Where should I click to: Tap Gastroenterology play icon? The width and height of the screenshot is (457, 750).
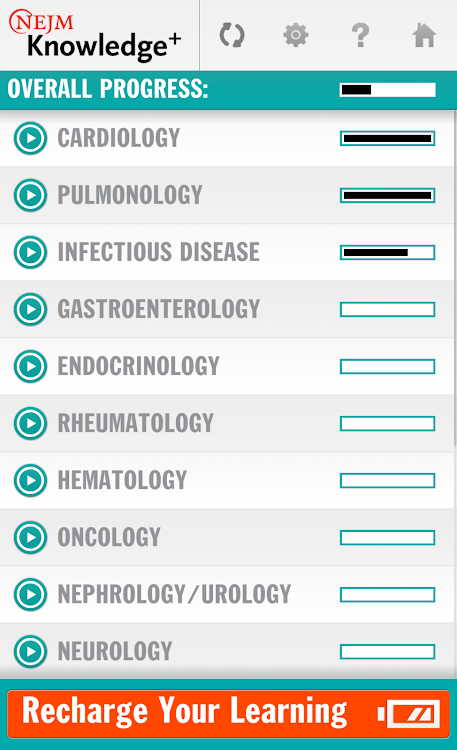30,309
